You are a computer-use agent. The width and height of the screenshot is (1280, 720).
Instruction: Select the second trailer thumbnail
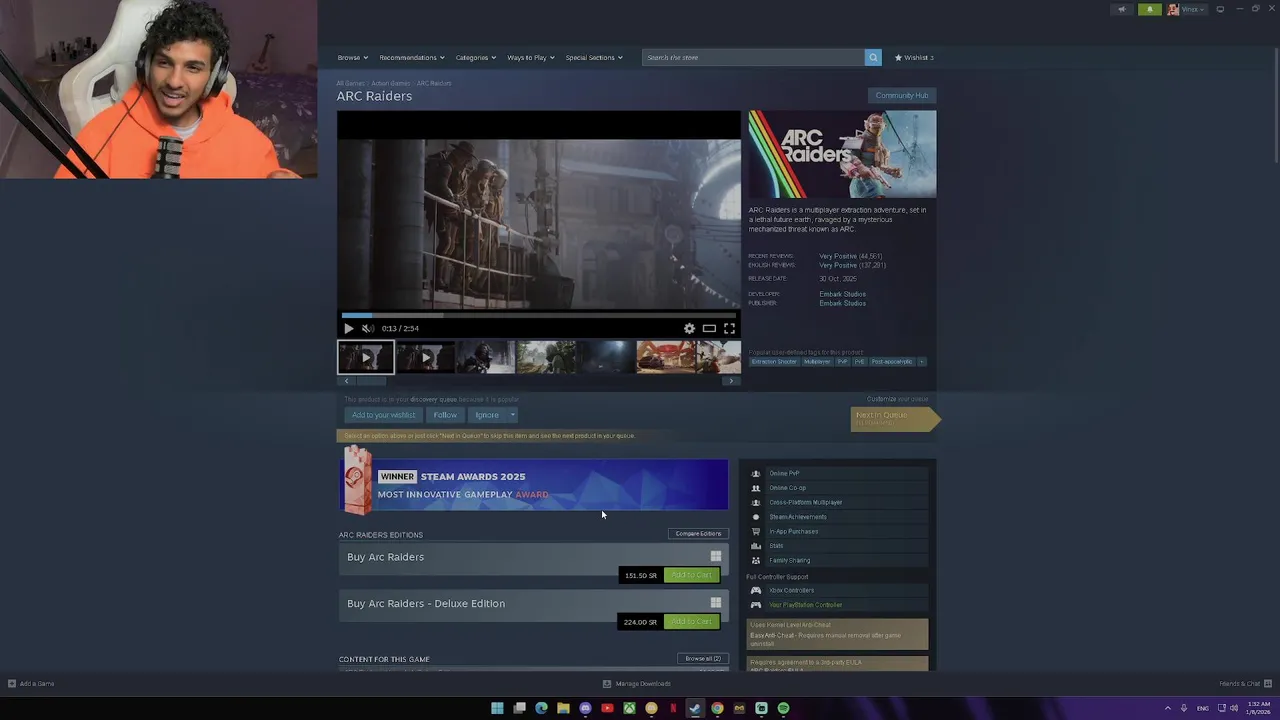[x=425, y=357]
